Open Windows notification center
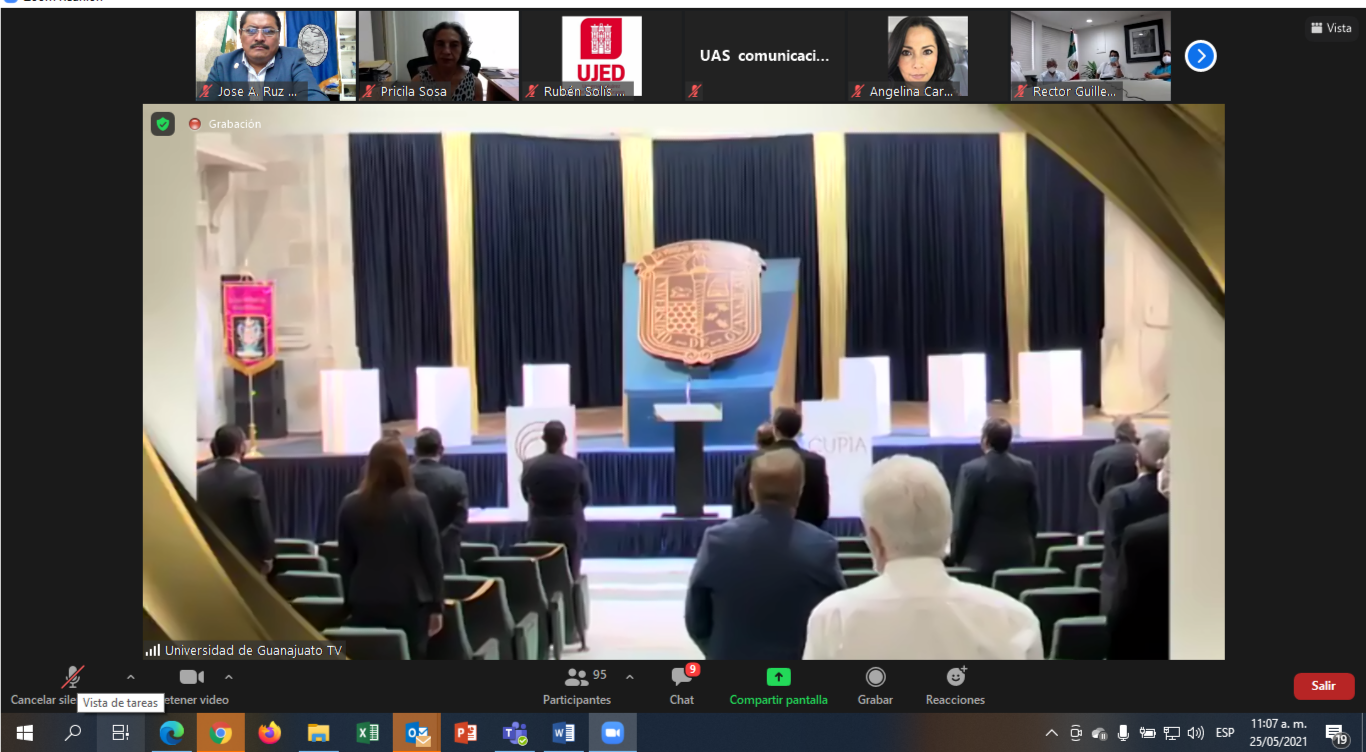1366x752 pixels. 1336,734
